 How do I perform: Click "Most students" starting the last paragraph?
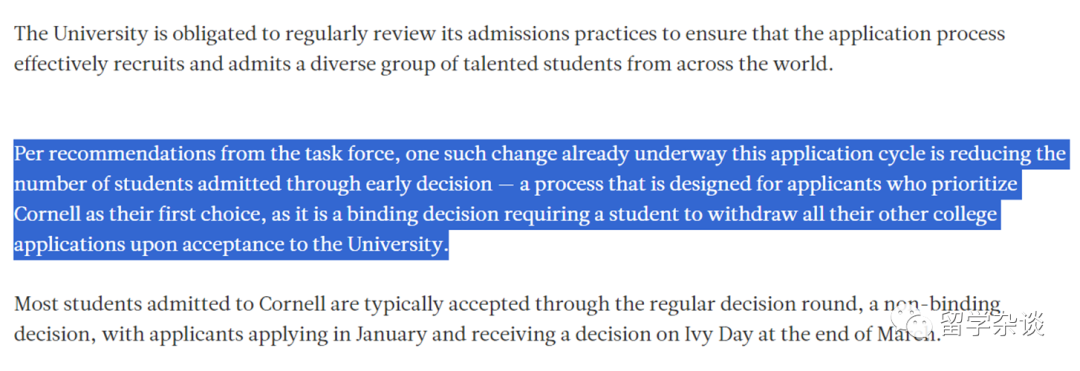76,305
